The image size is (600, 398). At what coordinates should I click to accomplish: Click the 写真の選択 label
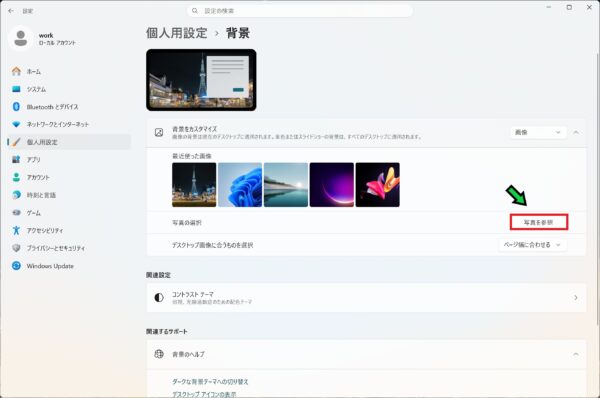pos(187,223)
